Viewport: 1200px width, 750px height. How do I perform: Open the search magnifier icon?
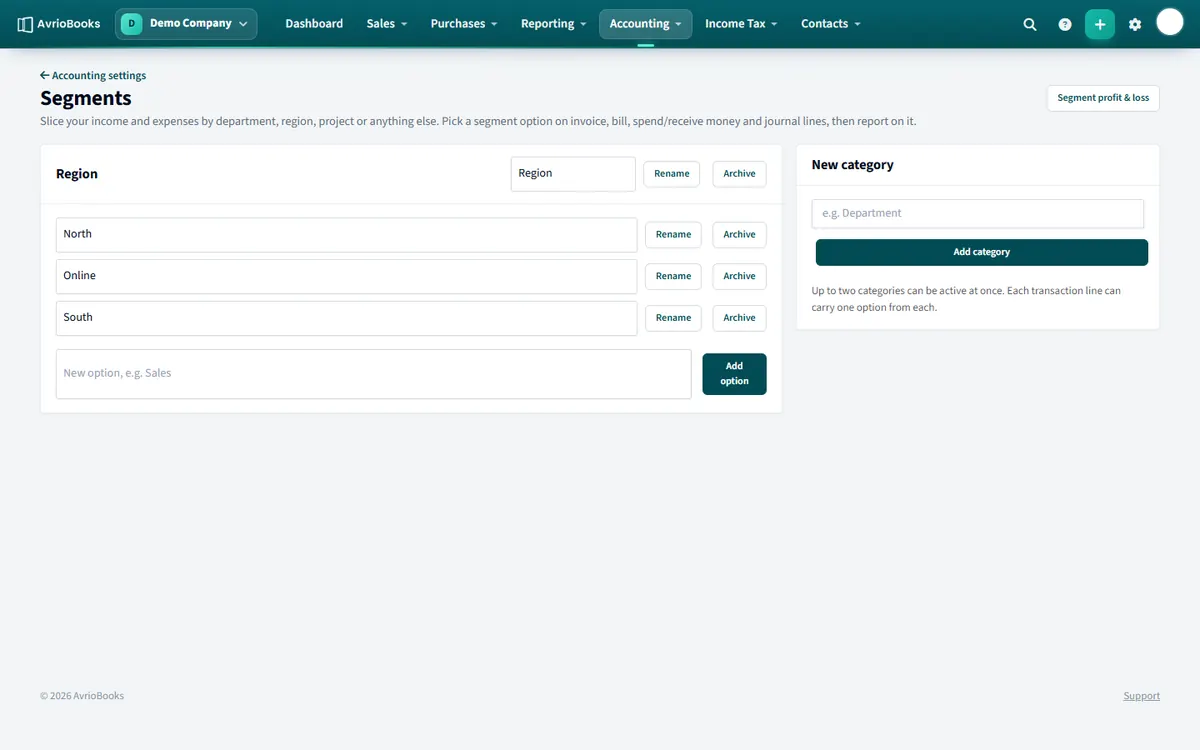pos(1030,24)
